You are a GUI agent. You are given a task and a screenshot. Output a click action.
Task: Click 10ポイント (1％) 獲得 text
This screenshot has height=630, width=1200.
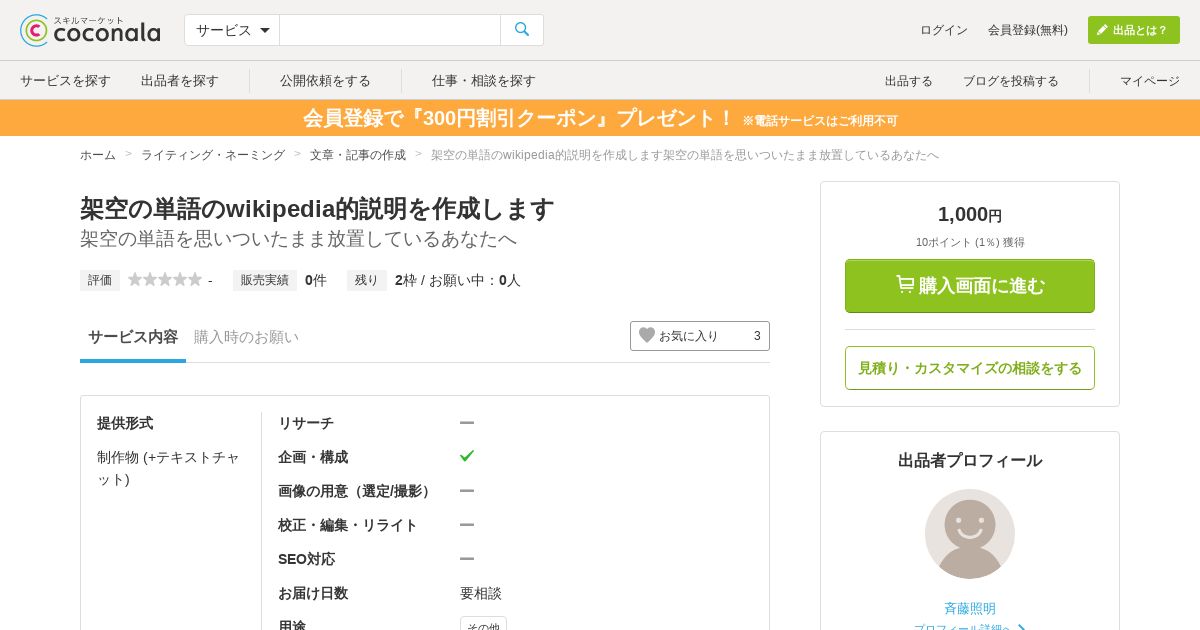click(970, 242)
